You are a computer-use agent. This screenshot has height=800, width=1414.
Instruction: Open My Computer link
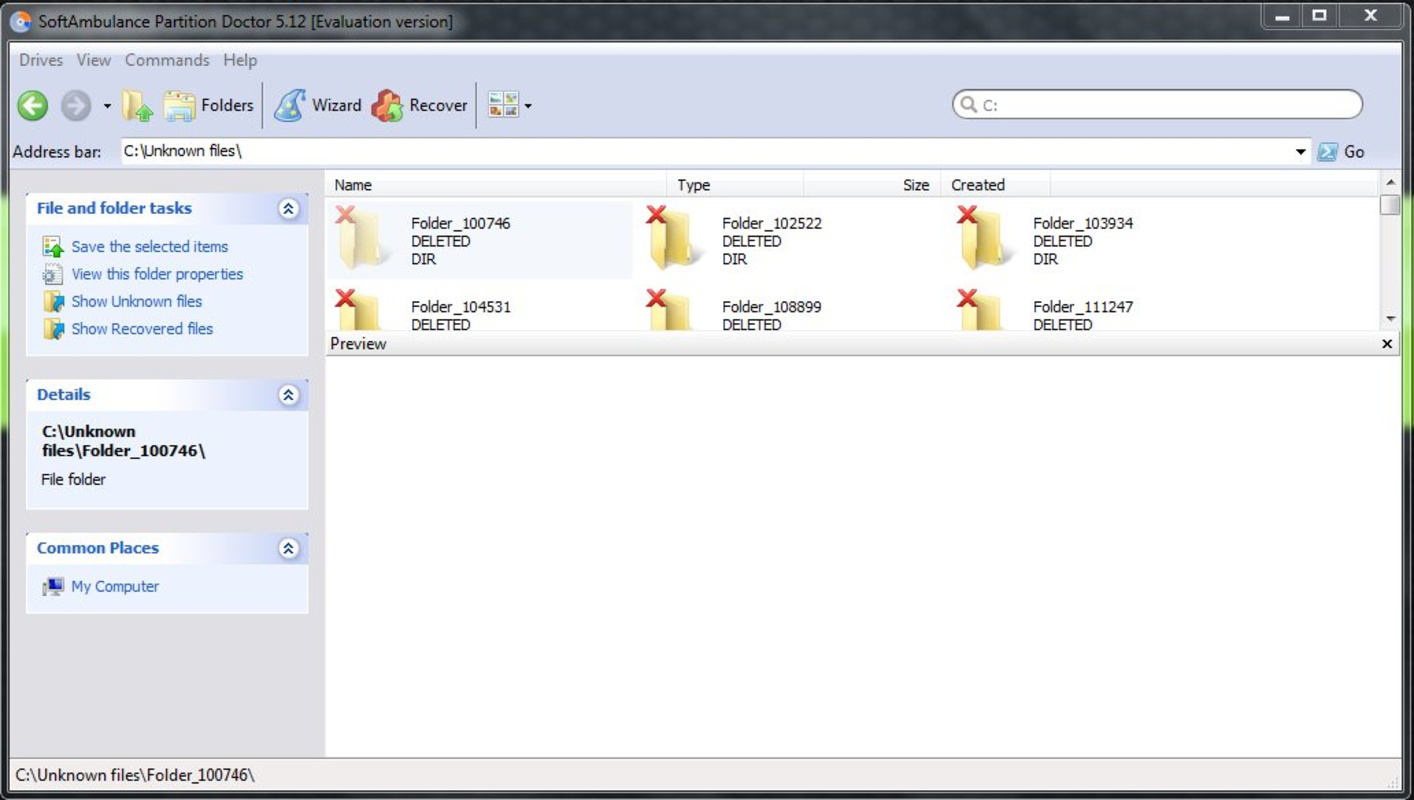pyautogui.click(x=115, y=586)
